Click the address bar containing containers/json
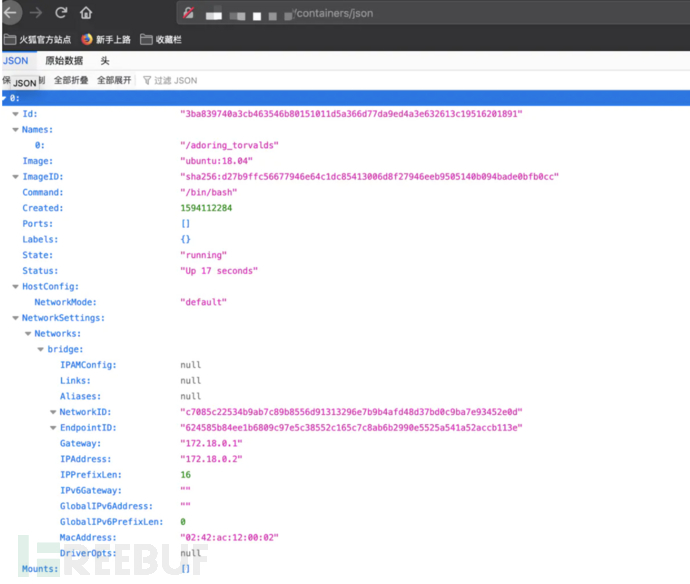 pyautogui.click(x=433, y=13)
